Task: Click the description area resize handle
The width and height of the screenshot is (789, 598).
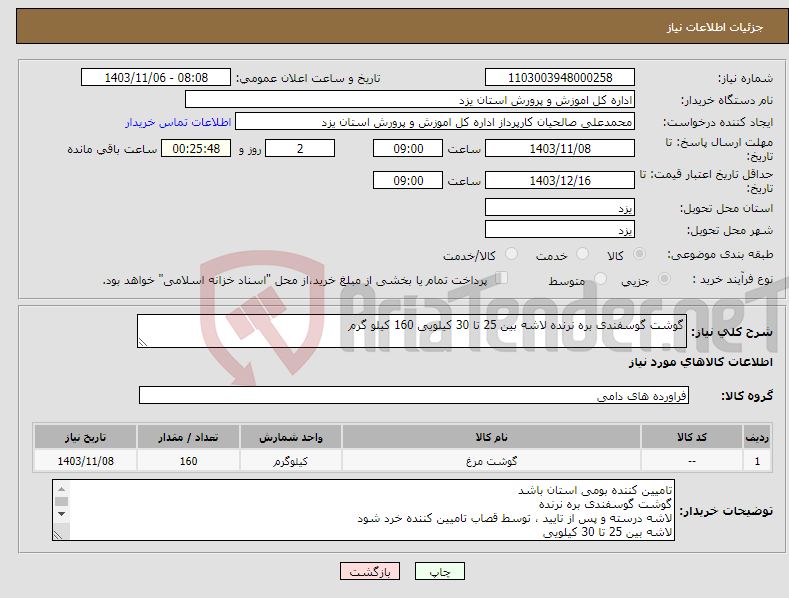Action: [x=143, y=342]
